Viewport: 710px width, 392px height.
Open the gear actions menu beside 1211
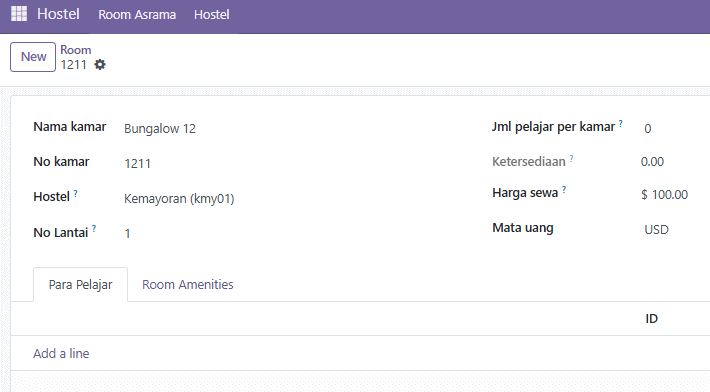(x=100, y=65)
